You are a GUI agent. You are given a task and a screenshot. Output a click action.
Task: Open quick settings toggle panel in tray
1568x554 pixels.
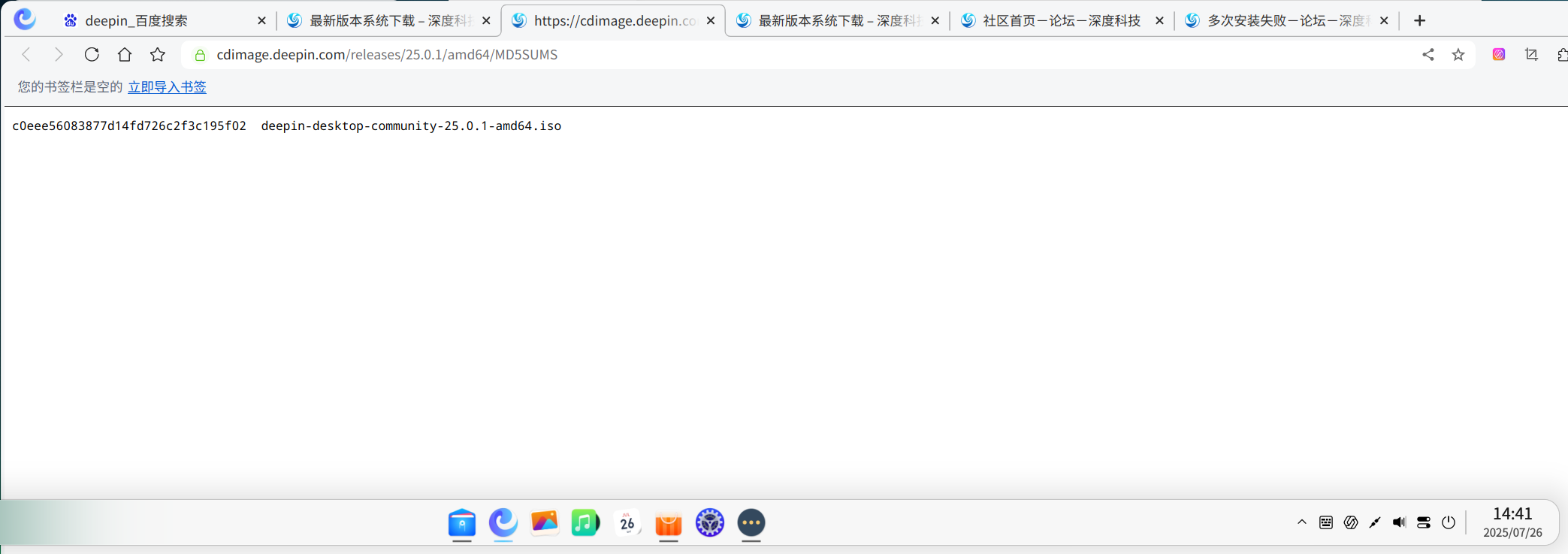pyautogui.click(x=1424, y=522)
